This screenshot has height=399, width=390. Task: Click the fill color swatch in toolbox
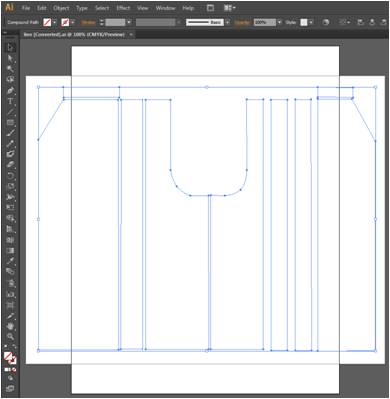[8, 357]
